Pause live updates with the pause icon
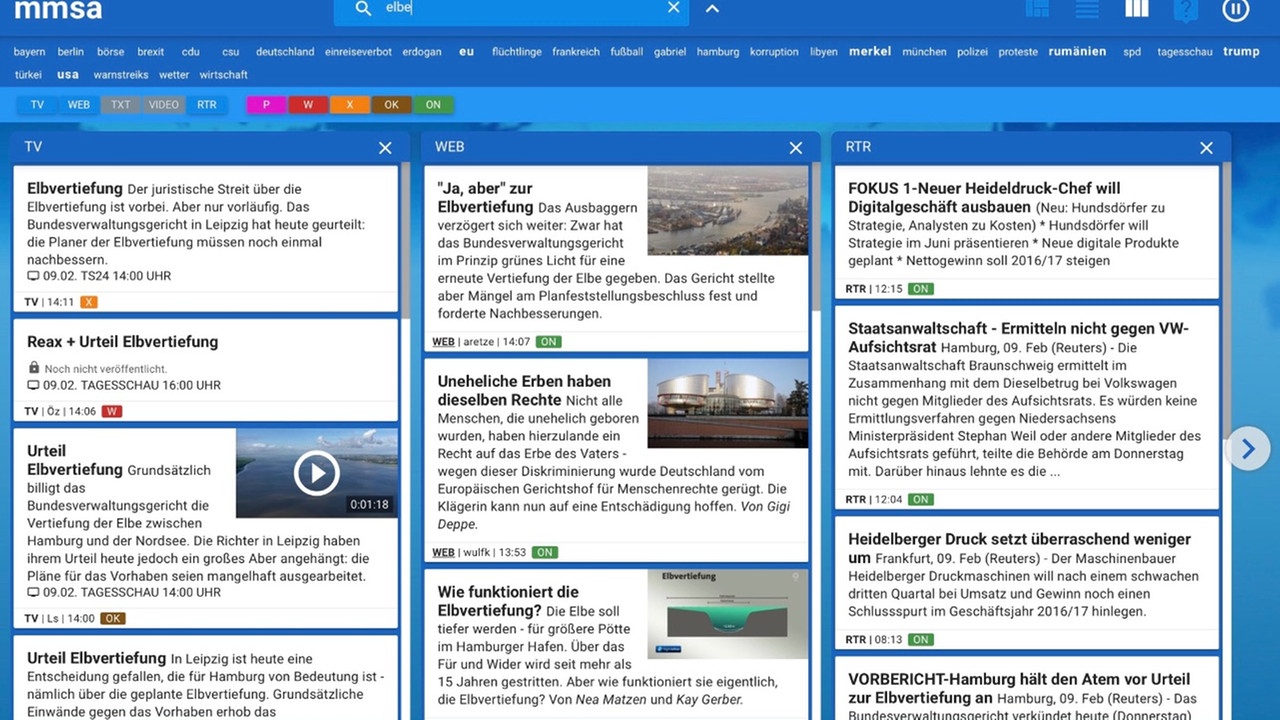 tap(1236, 9)
